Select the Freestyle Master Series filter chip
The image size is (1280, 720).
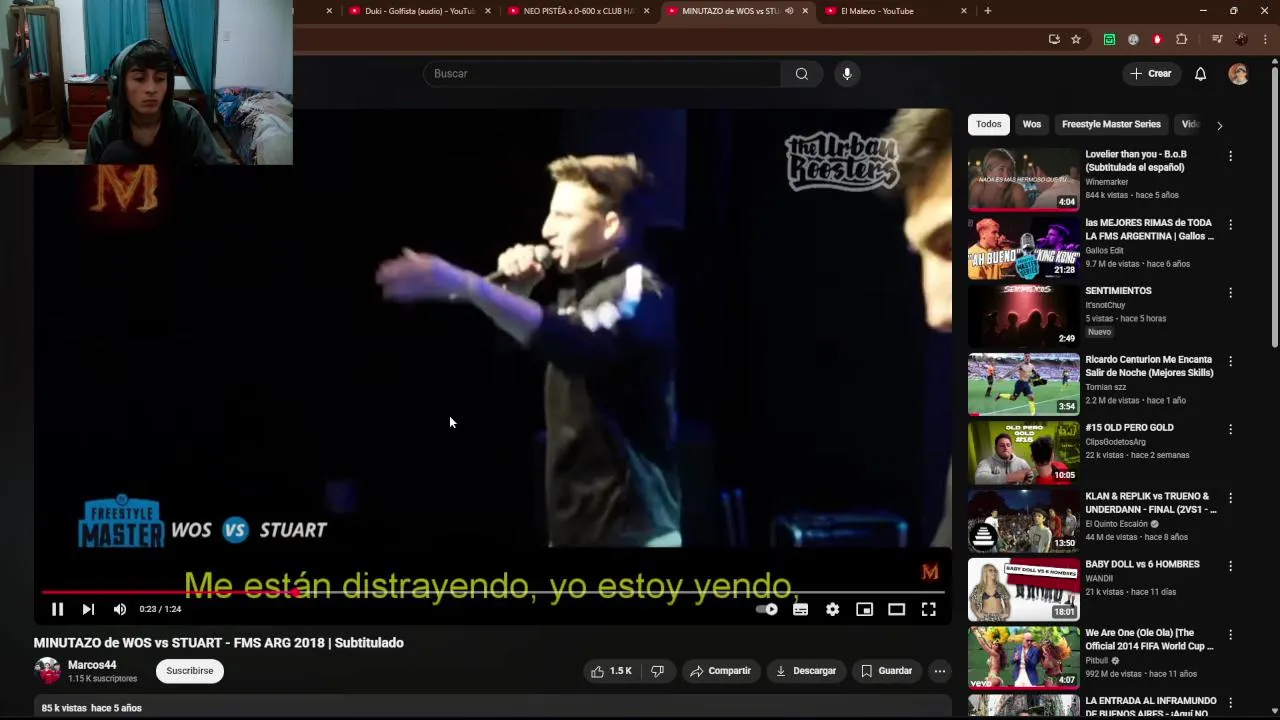(1111, 124)
